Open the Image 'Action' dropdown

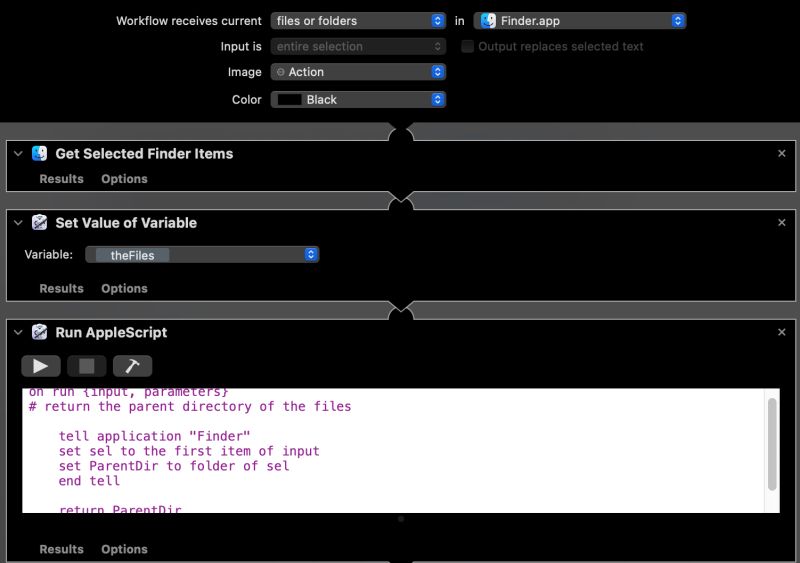point(358,72)
